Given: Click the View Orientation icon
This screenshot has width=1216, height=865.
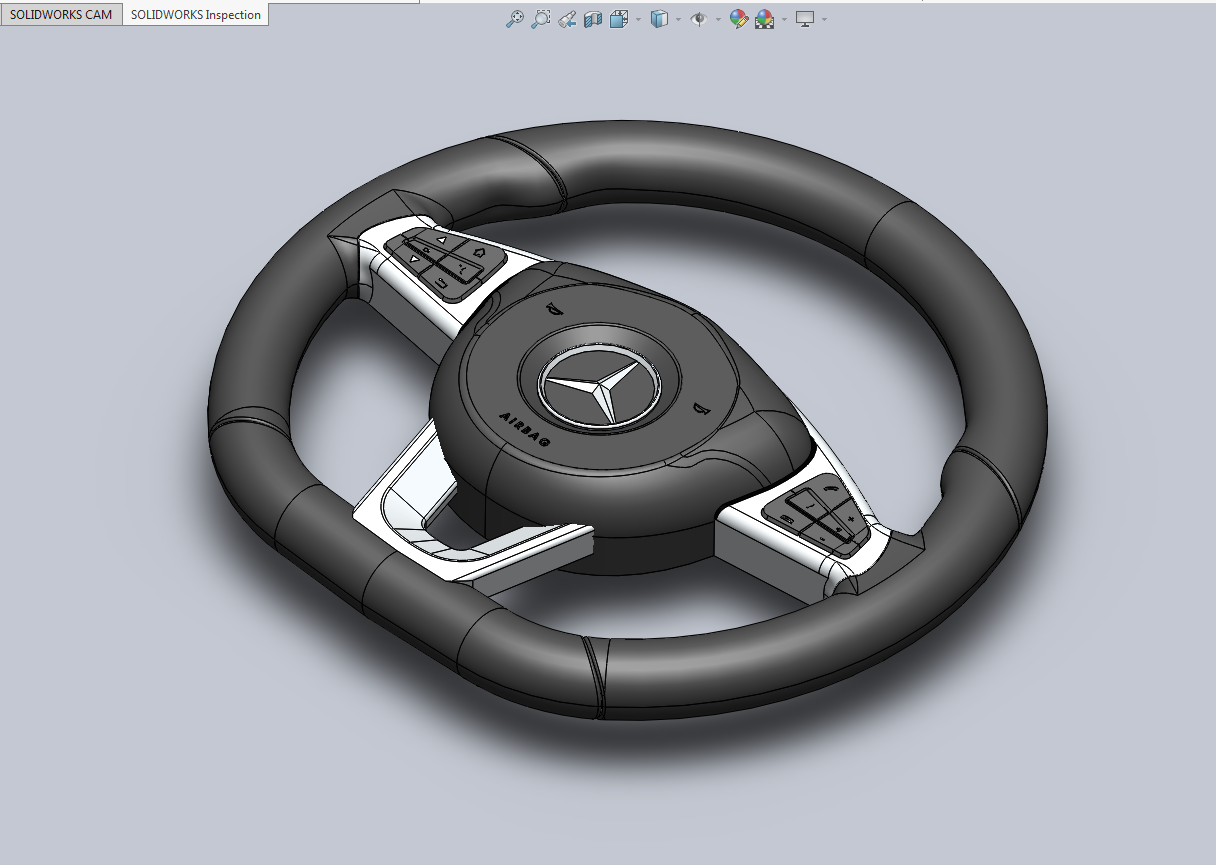Looking at the screenshot, I should tap(619, 18).
